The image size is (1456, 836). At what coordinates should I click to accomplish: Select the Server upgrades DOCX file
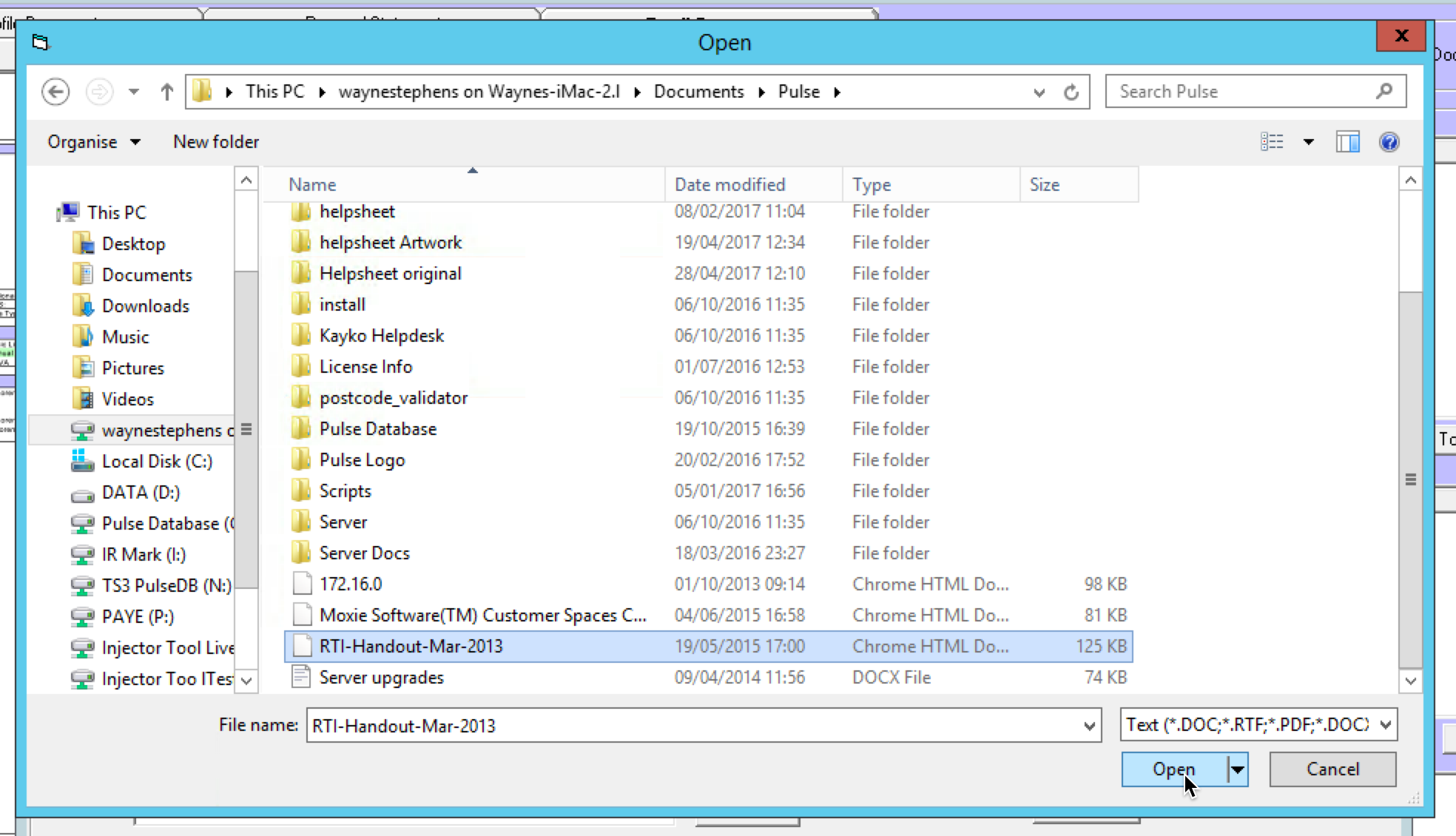tap(381, 678)
